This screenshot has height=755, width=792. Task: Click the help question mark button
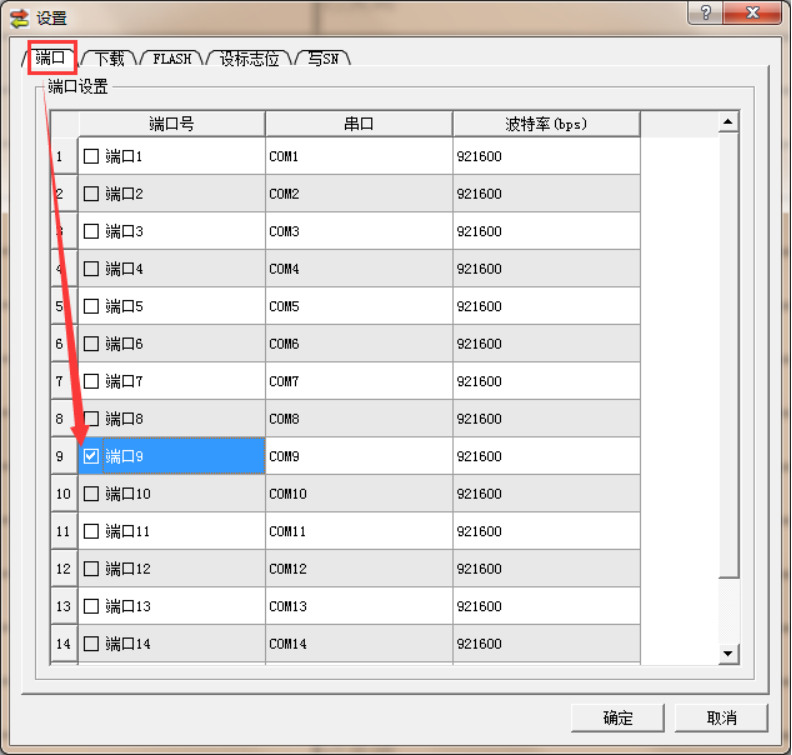click(706, 13)
